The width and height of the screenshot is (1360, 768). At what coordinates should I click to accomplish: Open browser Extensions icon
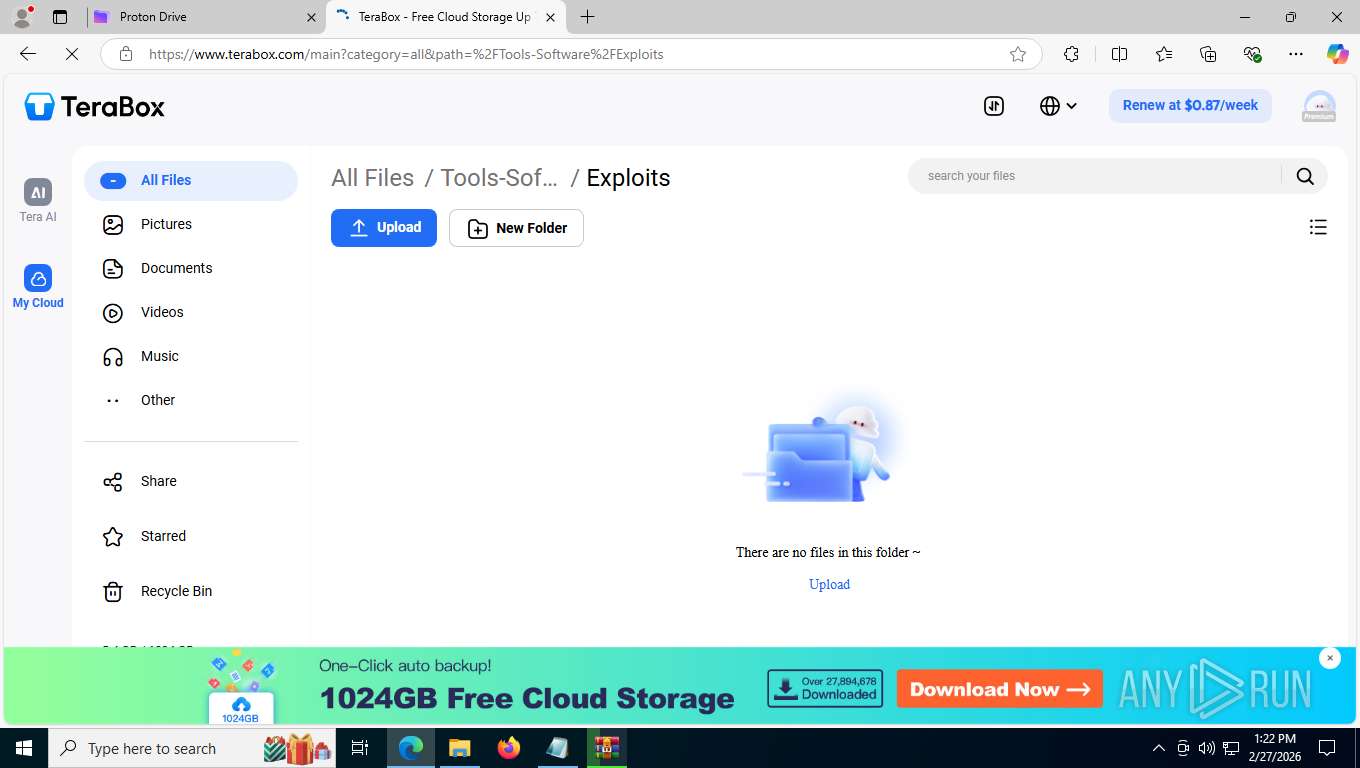click(x=1072, y=54)
